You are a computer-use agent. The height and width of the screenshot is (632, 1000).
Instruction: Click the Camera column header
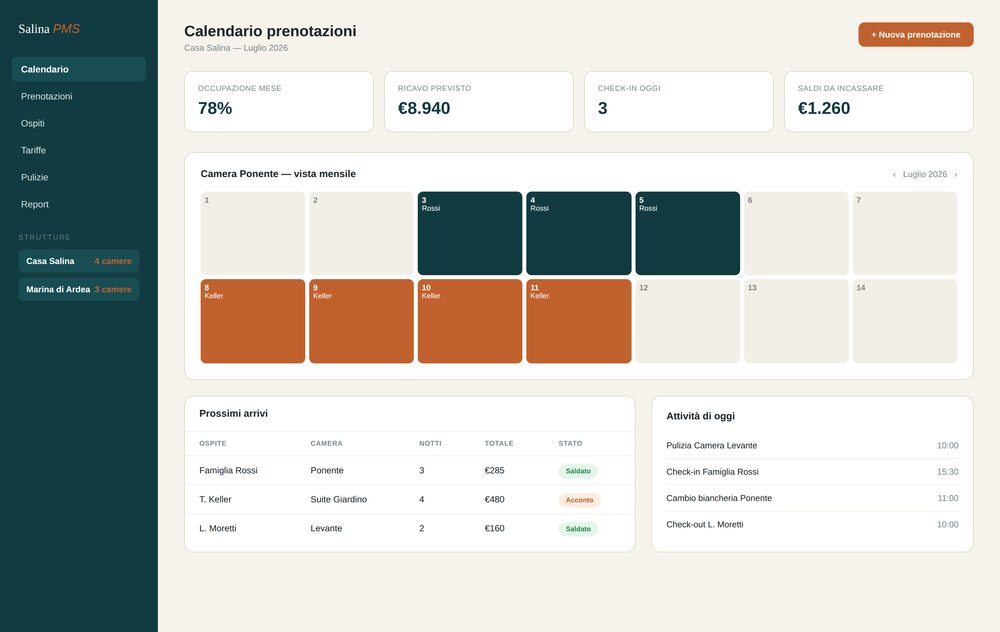tap(327, 443)
